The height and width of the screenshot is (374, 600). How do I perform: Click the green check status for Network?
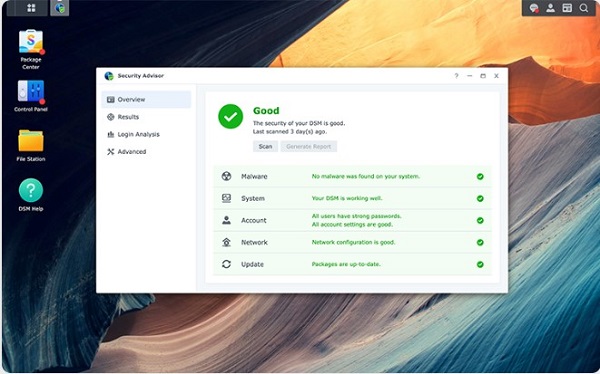click(x=480, y=242)
